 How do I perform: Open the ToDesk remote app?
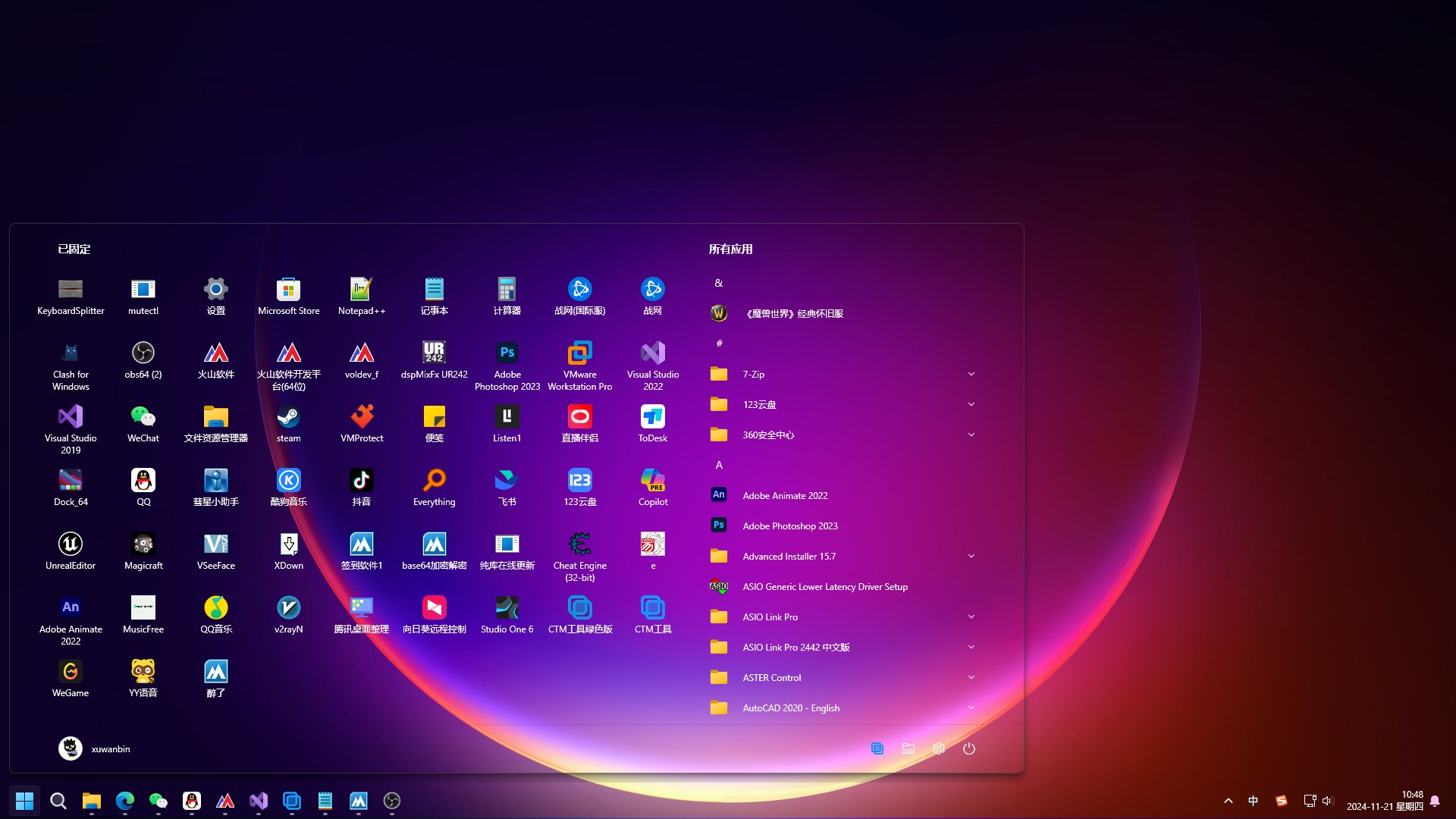(652, 417)
